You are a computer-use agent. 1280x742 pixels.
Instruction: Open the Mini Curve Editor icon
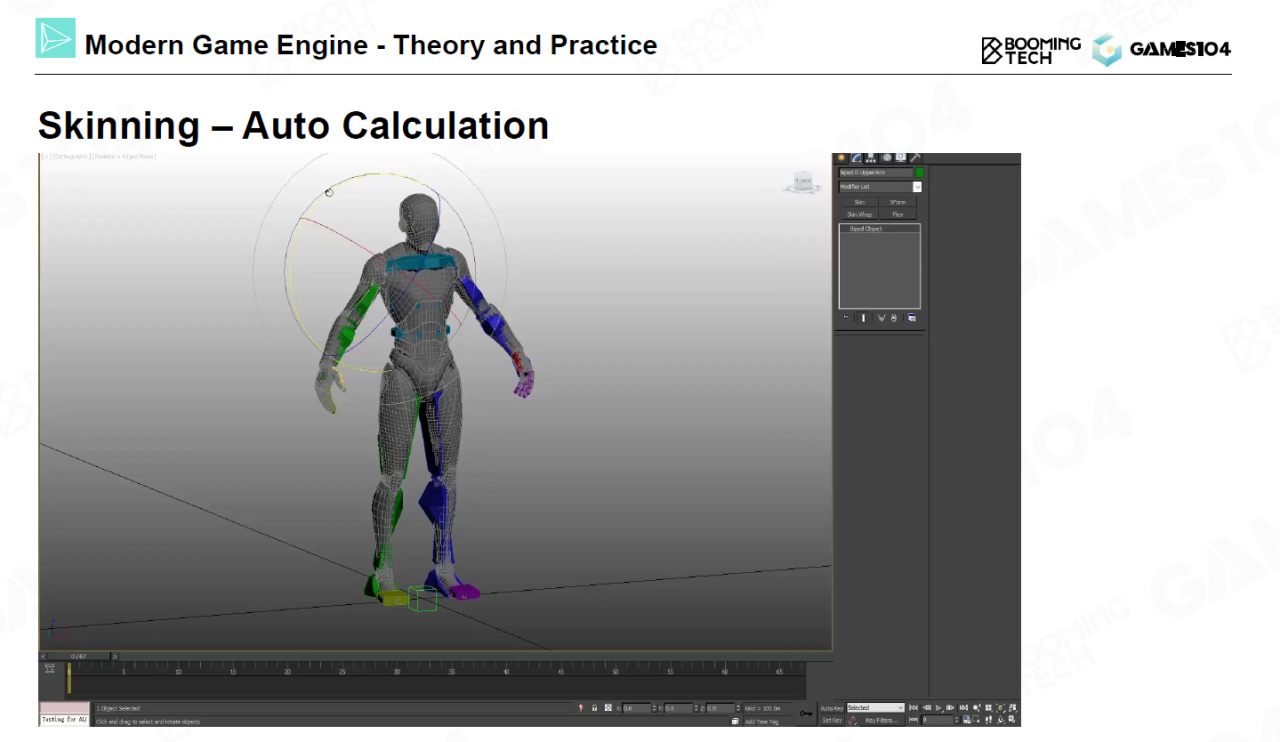click(x=49, y=668)
